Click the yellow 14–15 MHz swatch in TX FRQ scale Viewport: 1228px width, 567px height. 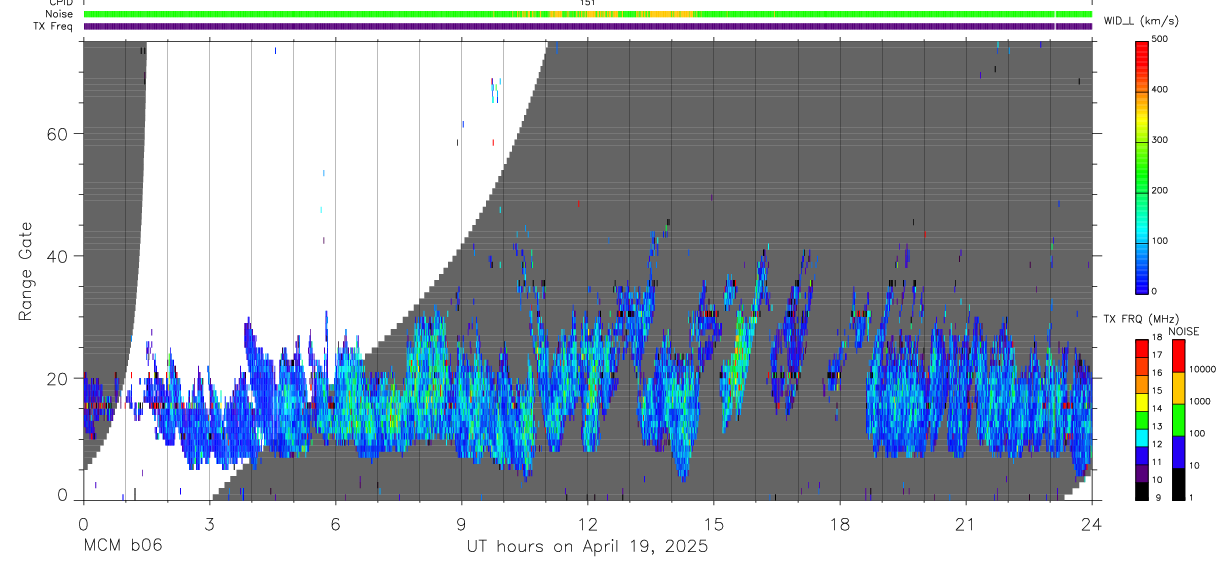coord(1141,402)
